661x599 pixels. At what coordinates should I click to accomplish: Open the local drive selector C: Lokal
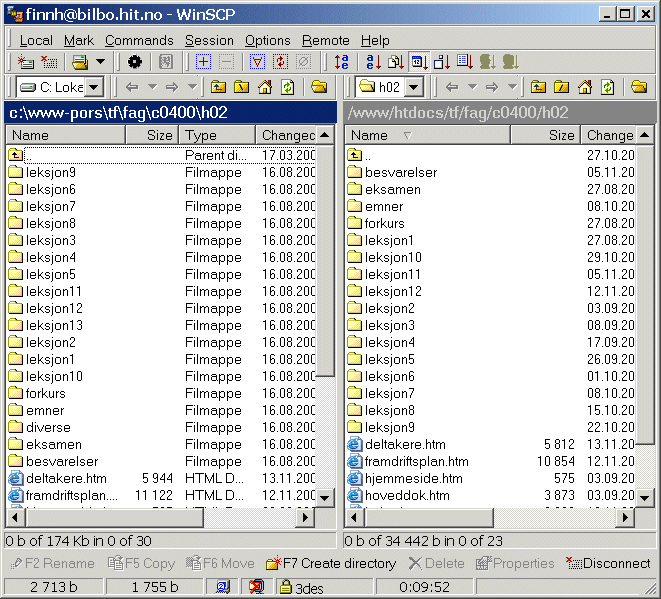pos(59,87)
